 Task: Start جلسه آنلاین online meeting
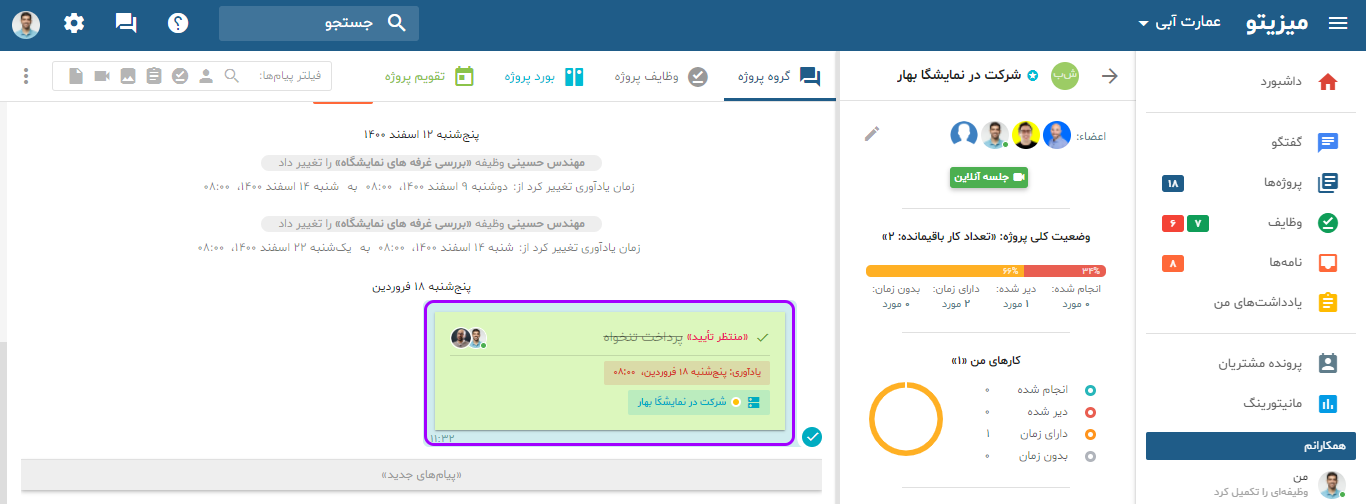coord(989,177)
